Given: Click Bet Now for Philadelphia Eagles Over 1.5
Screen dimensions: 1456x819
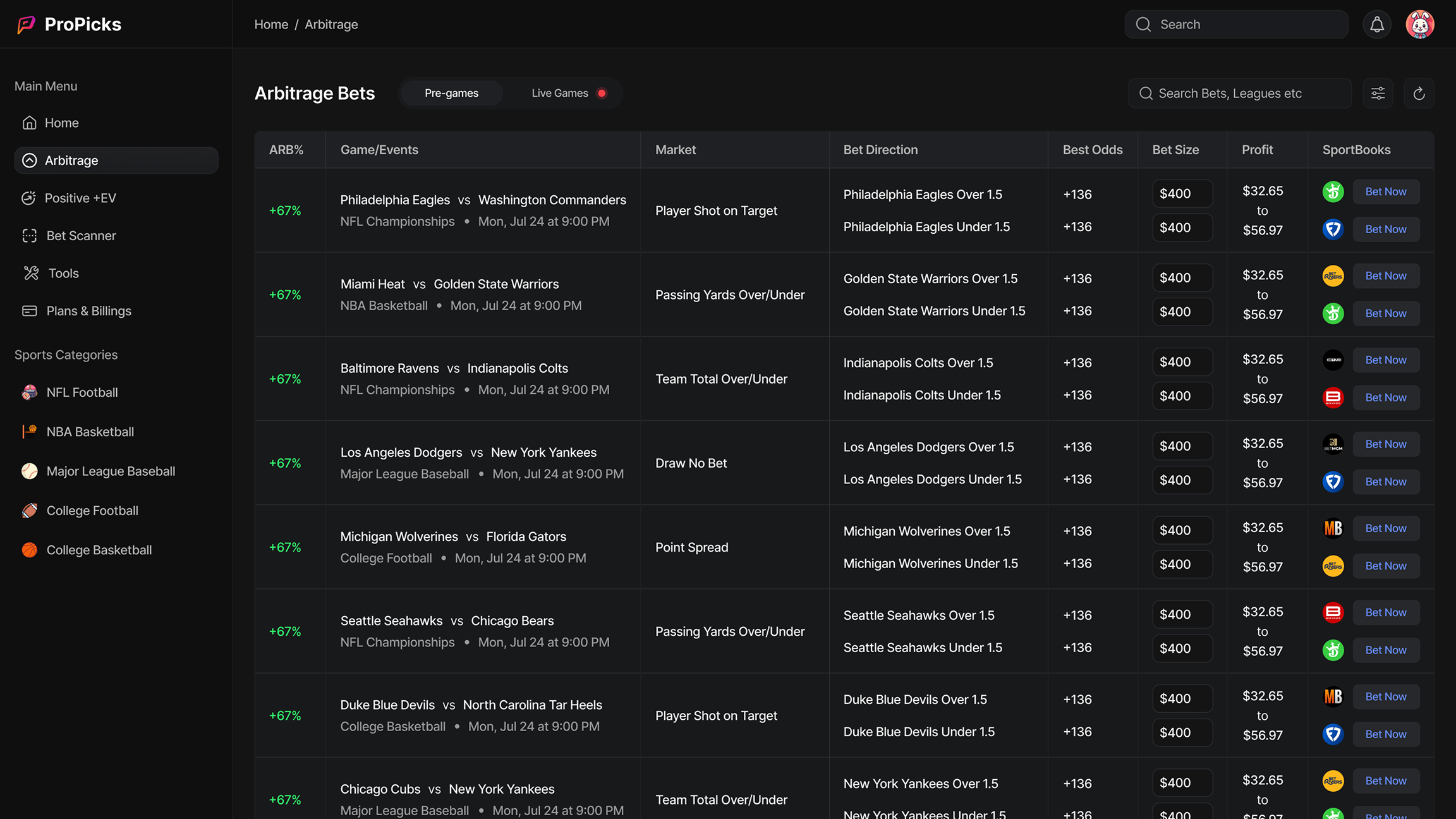Looking at the screenshot, I should click(1385, 191).
